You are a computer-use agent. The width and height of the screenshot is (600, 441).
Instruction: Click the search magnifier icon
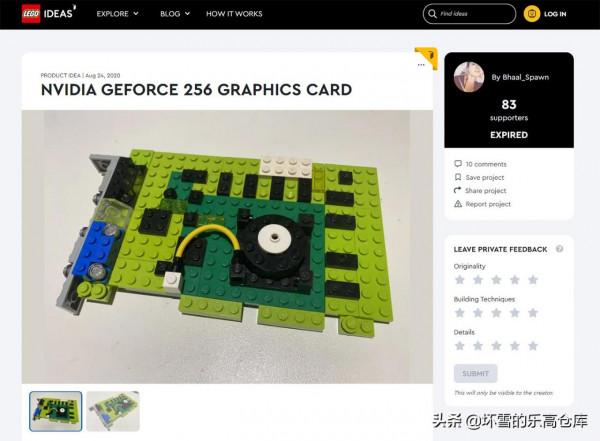point(432,14)
